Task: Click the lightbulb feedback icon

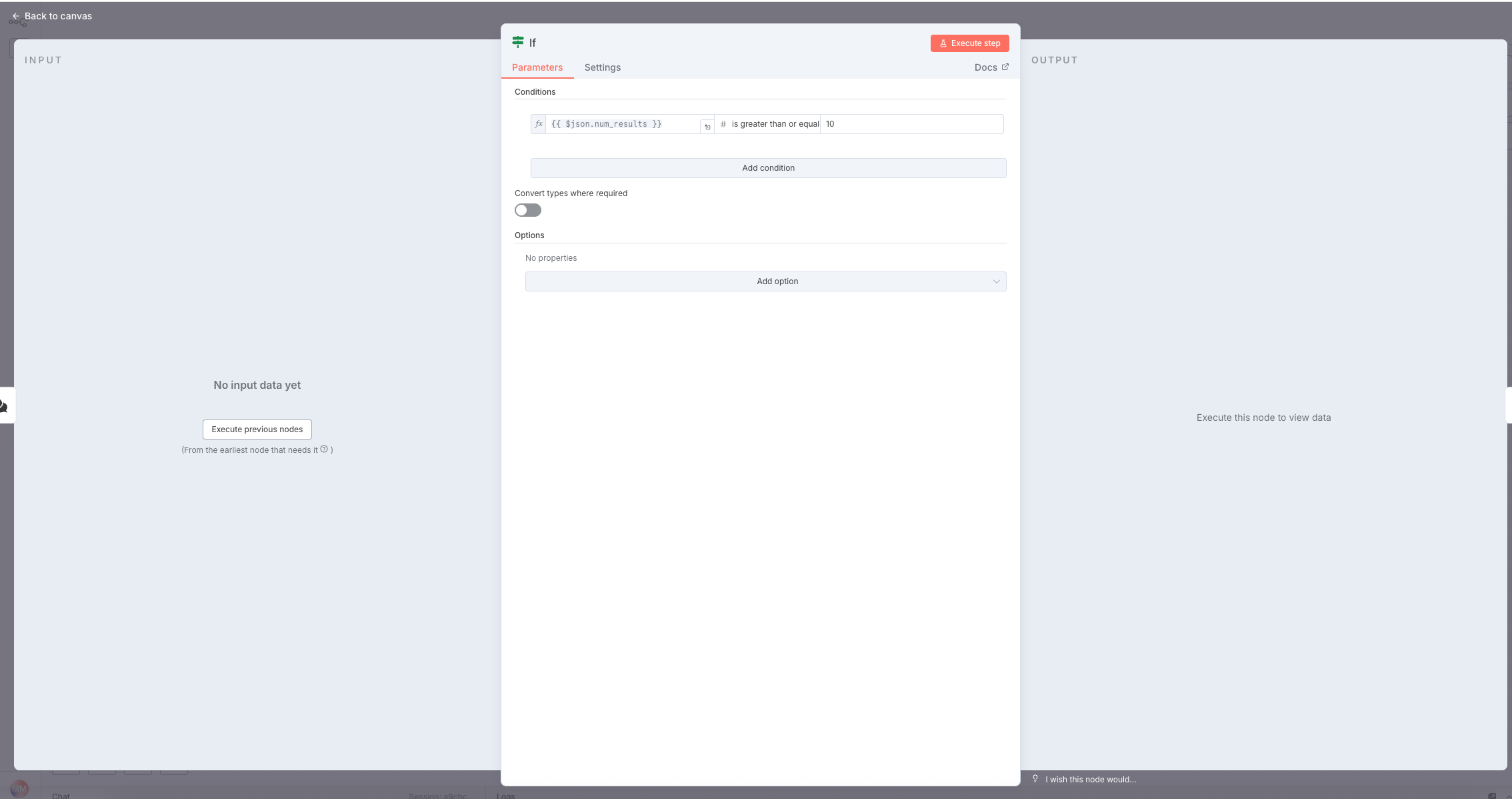Action: point(1035,778)
